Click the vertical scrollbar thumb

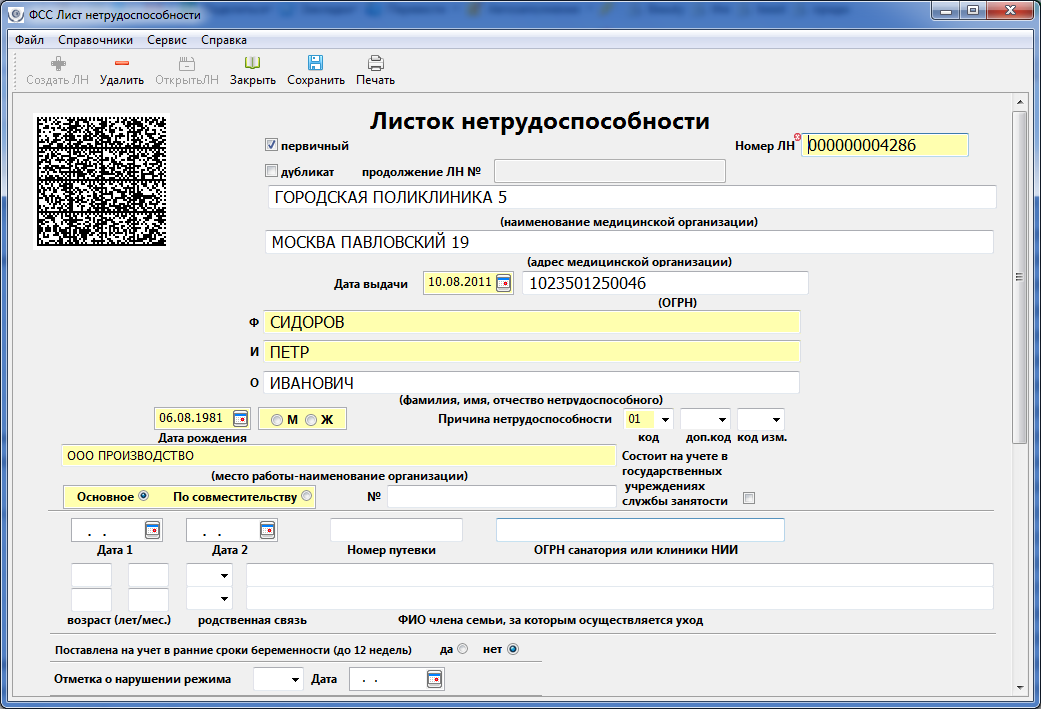coord(1019,277)
